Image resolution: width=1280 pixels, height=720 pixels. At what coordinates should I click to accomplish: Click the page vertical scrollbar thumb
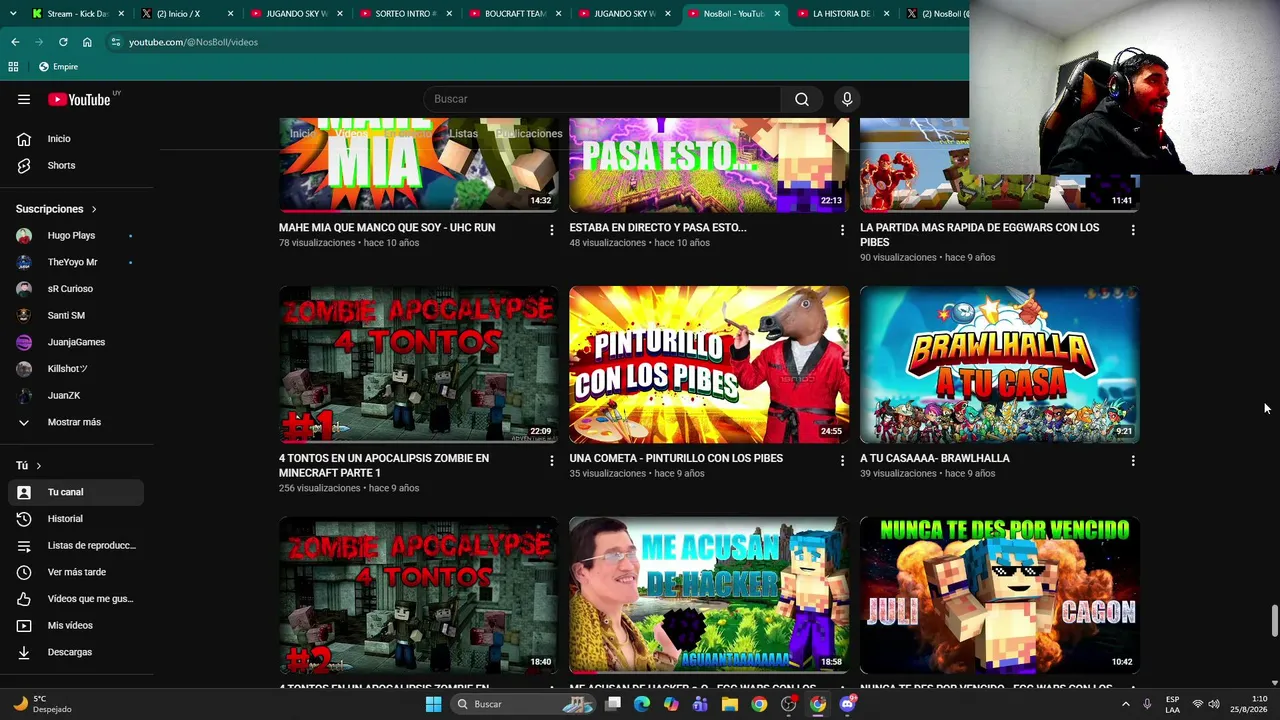(x=1274, y=620)
